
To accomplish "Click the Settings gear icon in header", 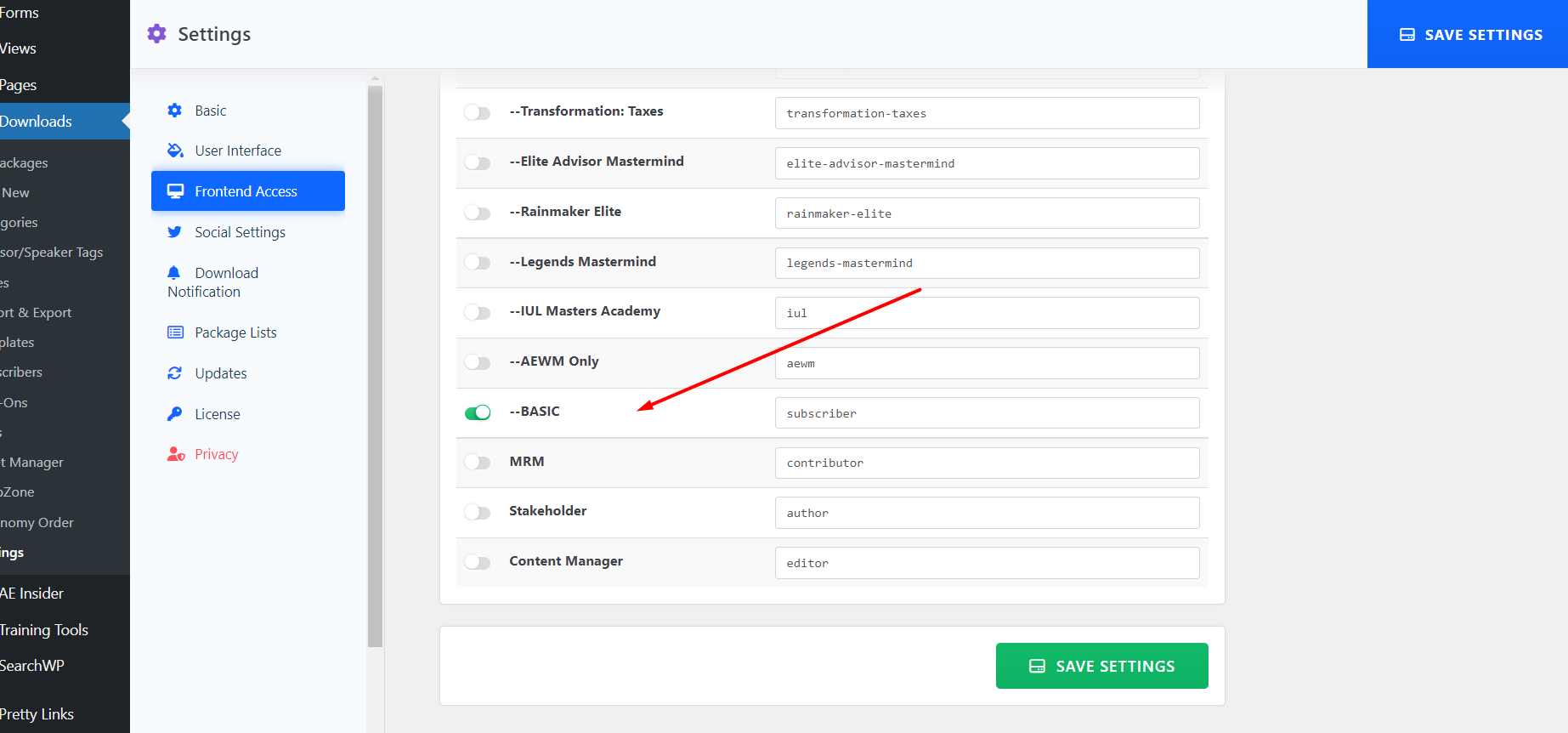I will 156,34.
